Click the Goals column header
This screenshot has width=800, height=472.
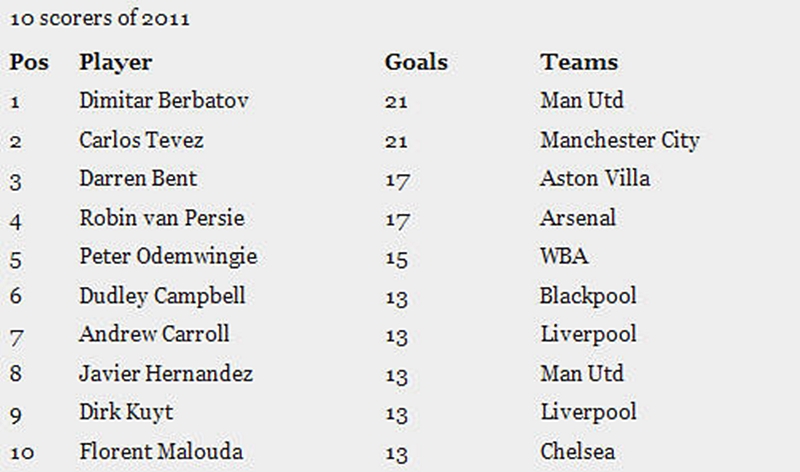click(416, 62)
